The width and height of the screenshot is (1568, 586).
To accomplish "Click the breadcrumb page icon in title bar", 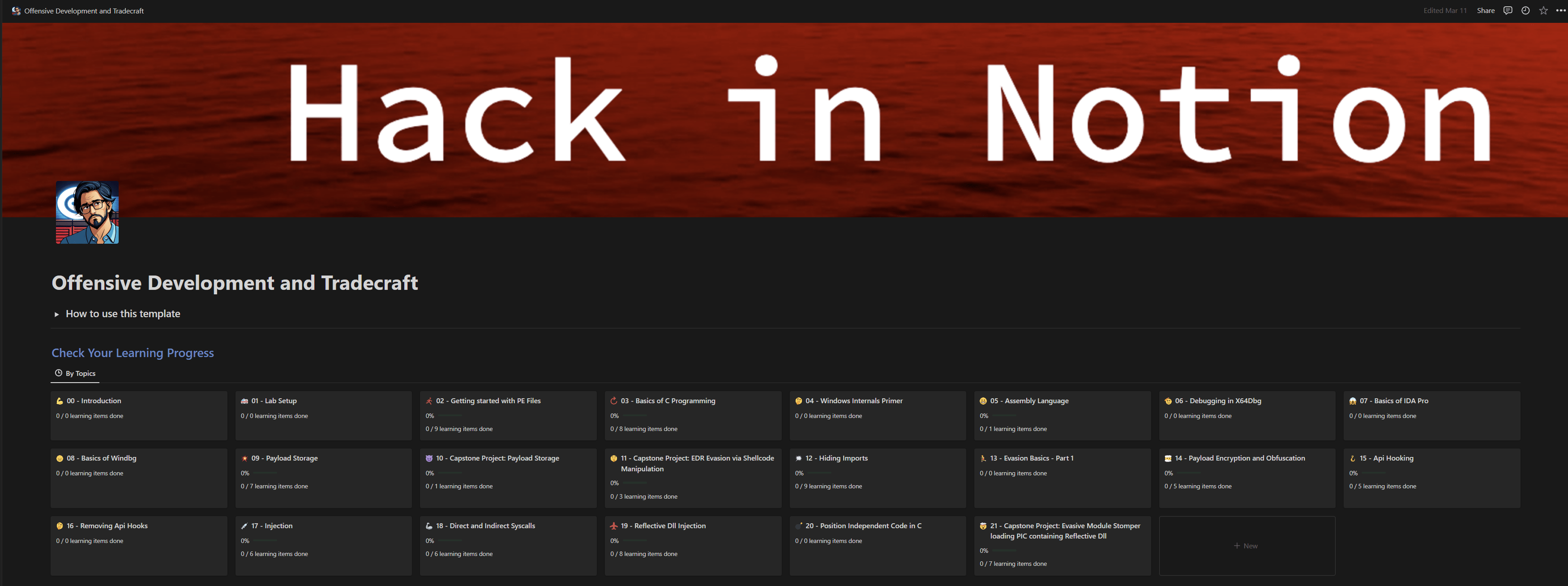I will click(x=16, y=11).
